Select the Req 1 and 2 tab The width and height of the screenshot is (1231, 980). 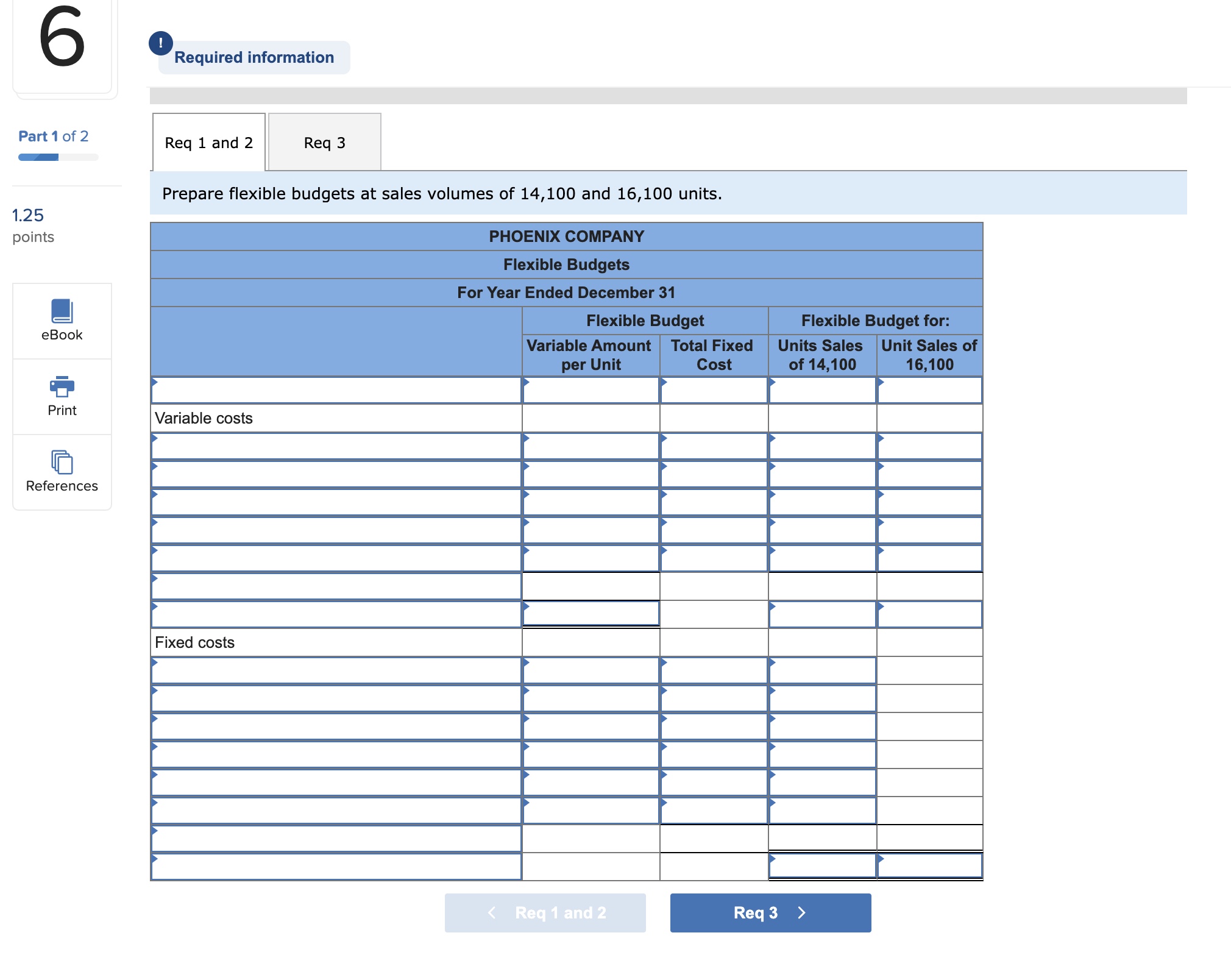207,142
